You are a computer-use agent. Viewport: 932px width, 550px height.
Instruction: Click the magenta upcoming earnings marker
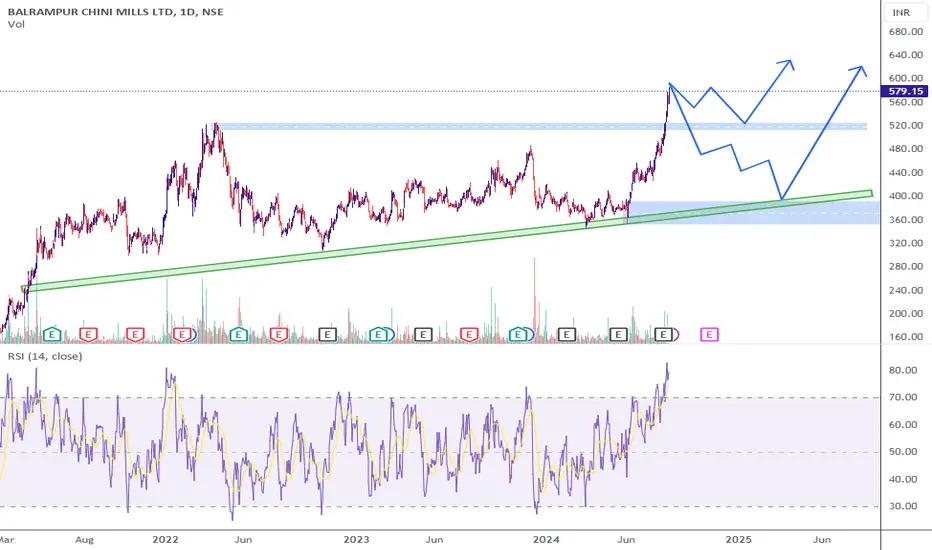(709, 335)
